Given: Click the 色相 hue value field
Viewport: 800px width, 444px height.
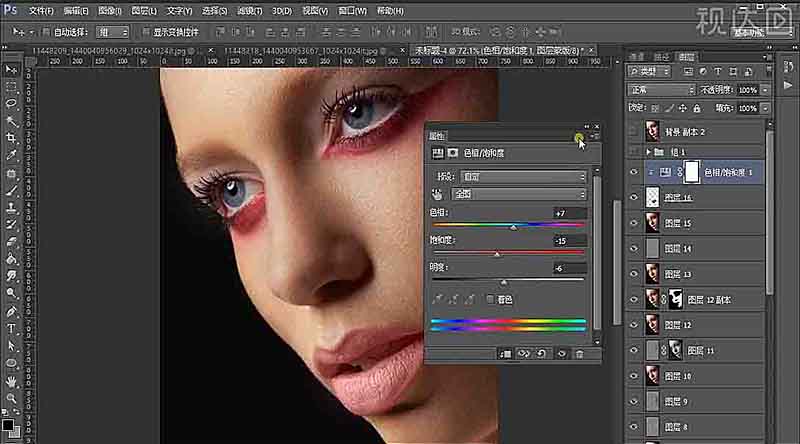Looking at the screenshot, I should tap(569, 213).
